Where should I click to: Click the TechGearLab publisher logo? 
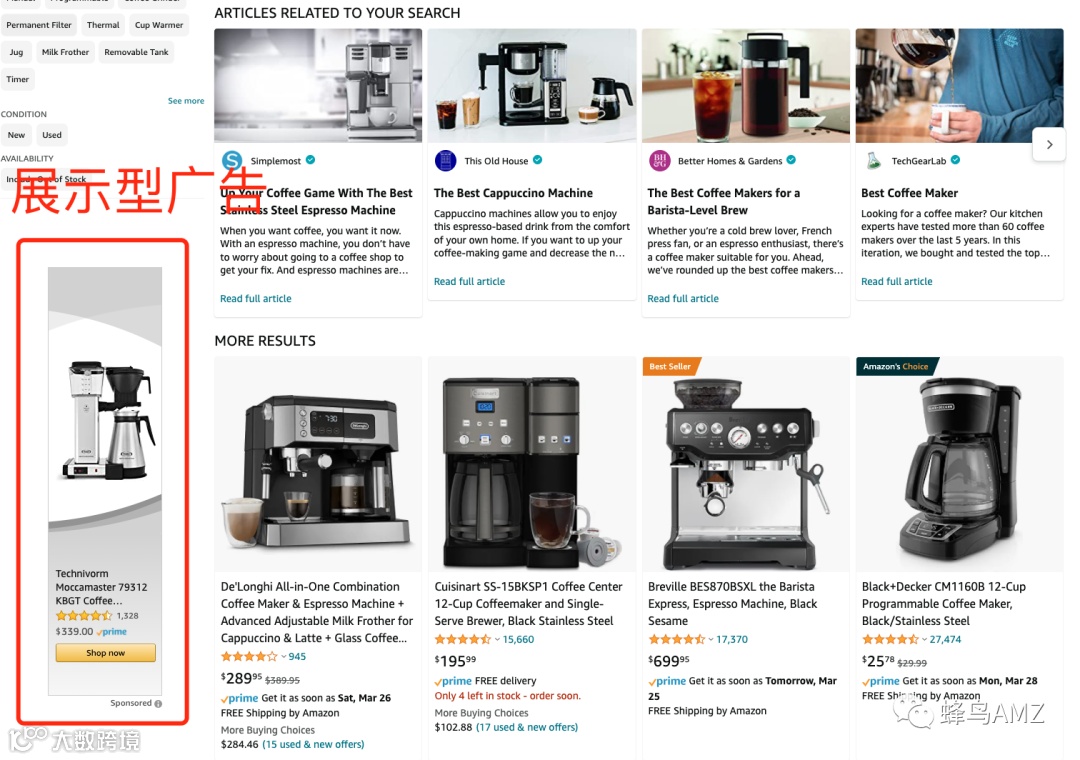pyautogui.click(x=873, y=161)
